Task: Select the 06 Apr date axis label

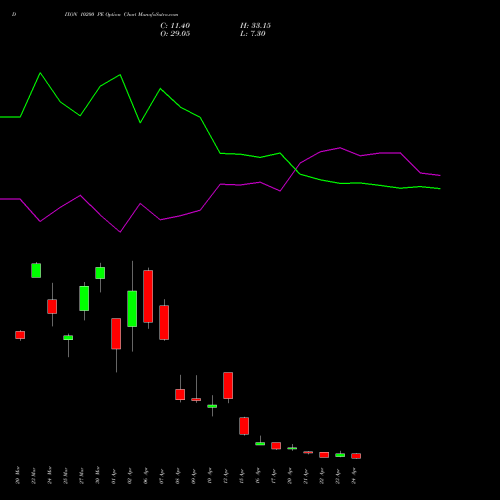Action: coord(145,475)
